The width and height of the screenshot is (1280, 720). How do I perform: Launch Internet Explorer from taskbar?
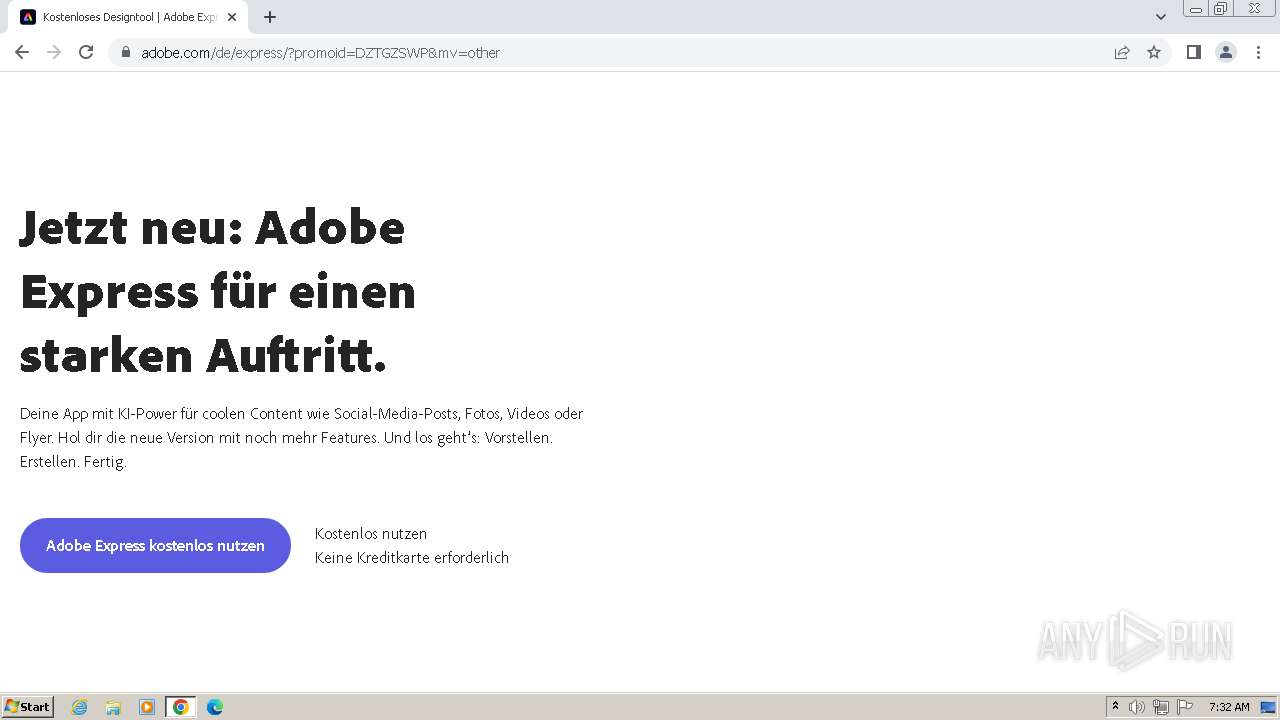pyautogui.click(x=80, y=707)
